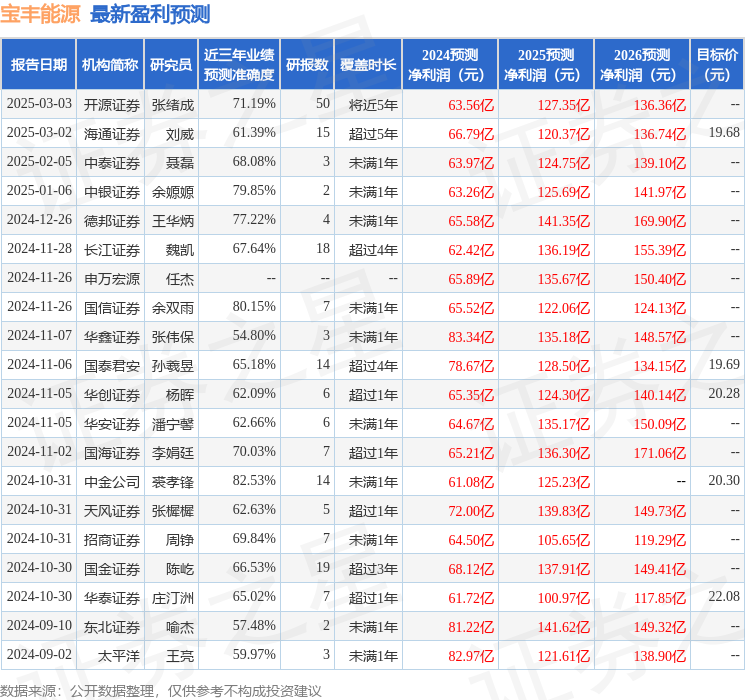Click institution 申万宏源
This screenshot has width=745, height=700.
point(112,279)
